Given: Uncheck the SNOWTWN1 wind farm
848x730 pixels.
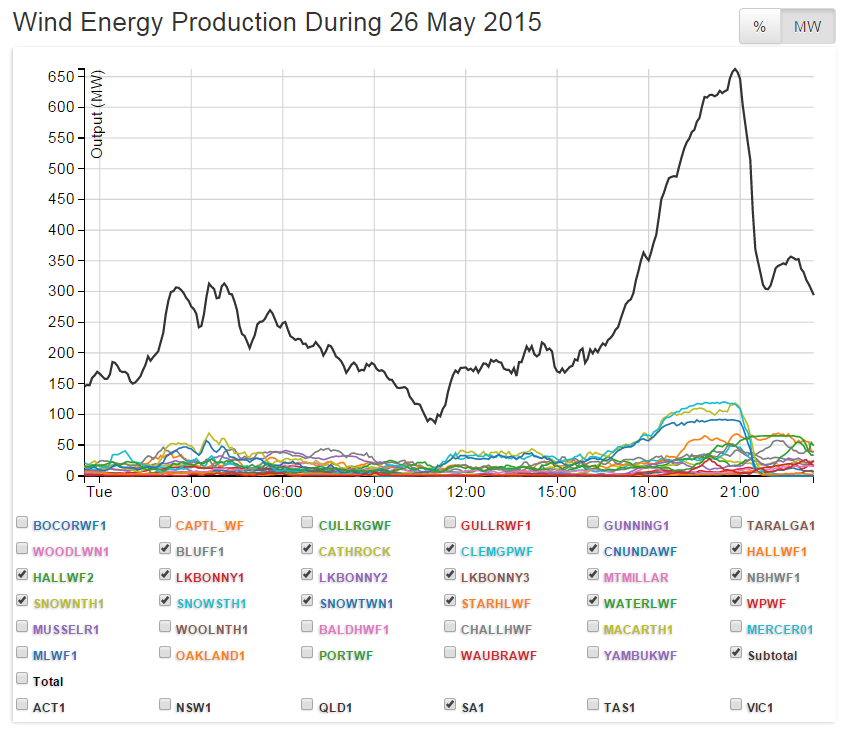Looking at the screenshot, I should (x=308, y=602).
